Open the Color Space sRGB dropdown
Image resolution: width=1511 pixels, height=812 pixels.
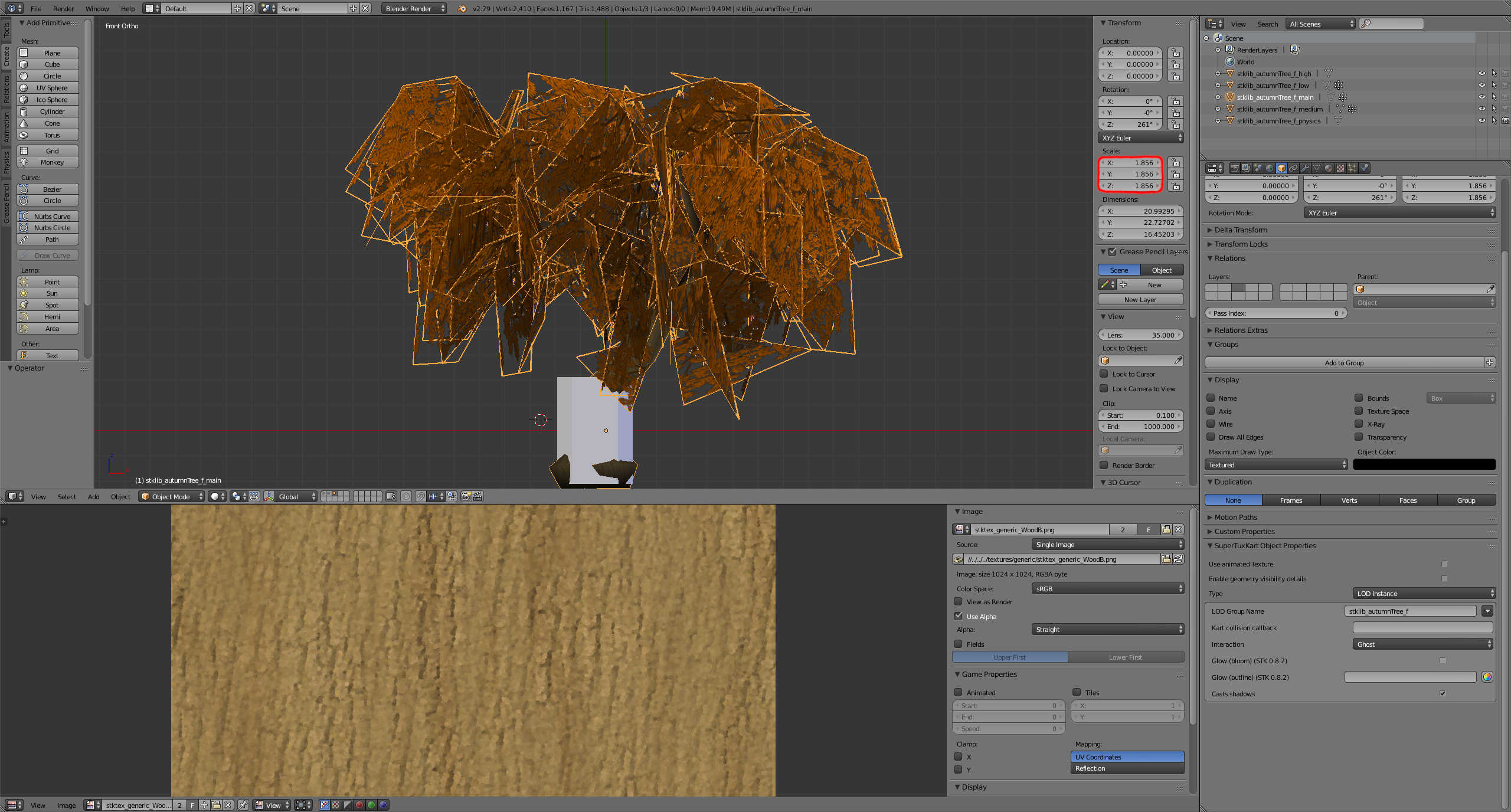1107,588
